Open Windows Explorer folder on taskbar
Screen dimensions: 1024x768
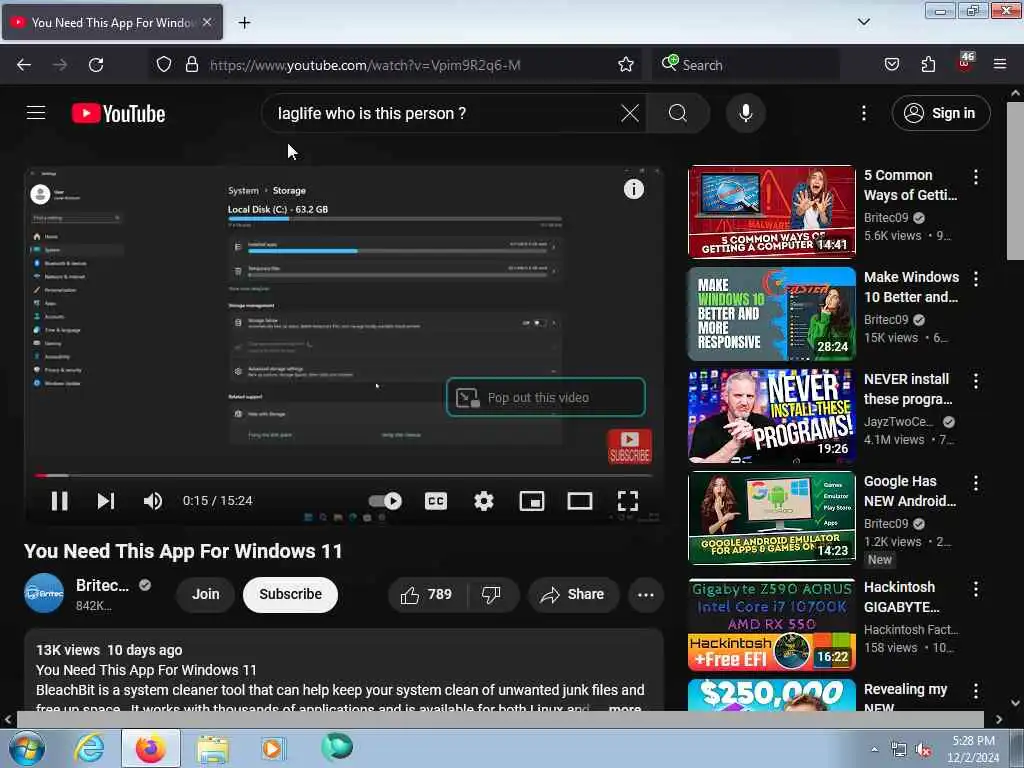[x=212, y=748]
